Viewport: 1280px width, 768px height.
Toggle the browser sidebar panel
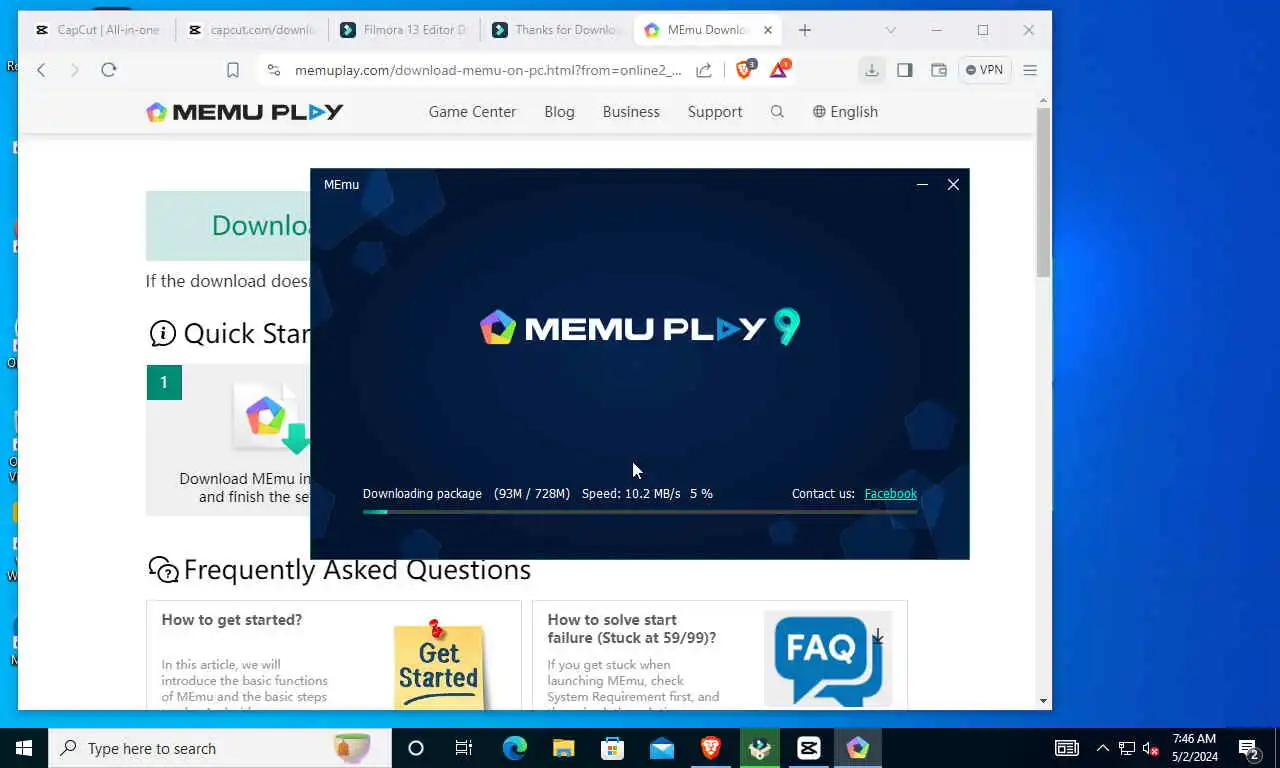pyautogui.click(x=905, y=70)
